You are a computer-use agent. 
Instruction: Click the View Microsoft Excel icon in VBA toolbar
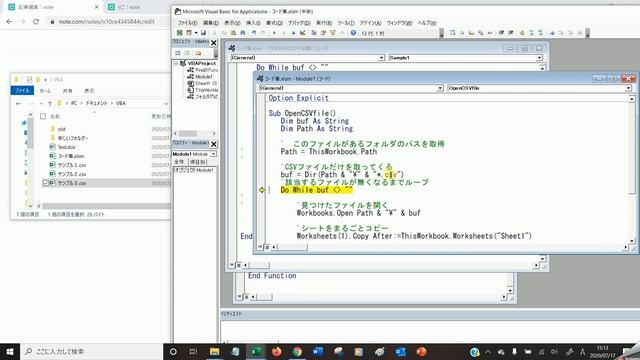click(180, 33)
